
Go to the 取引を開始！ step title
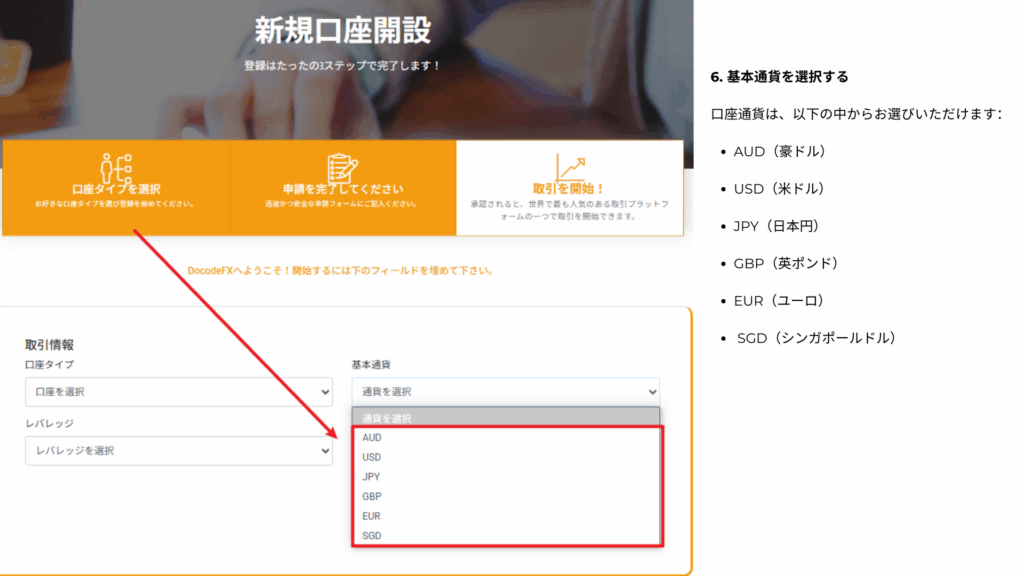[569, 188]
